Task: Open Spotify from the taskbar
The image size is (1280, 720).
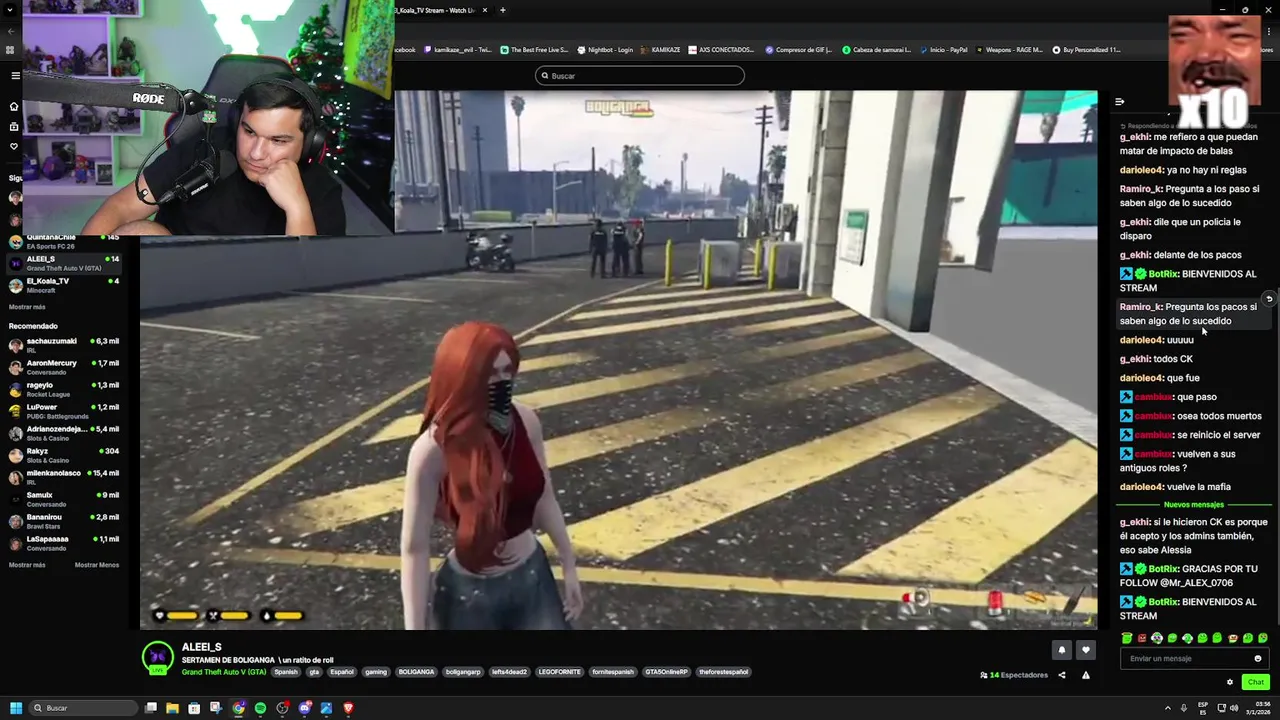Action: click(260, 708)
